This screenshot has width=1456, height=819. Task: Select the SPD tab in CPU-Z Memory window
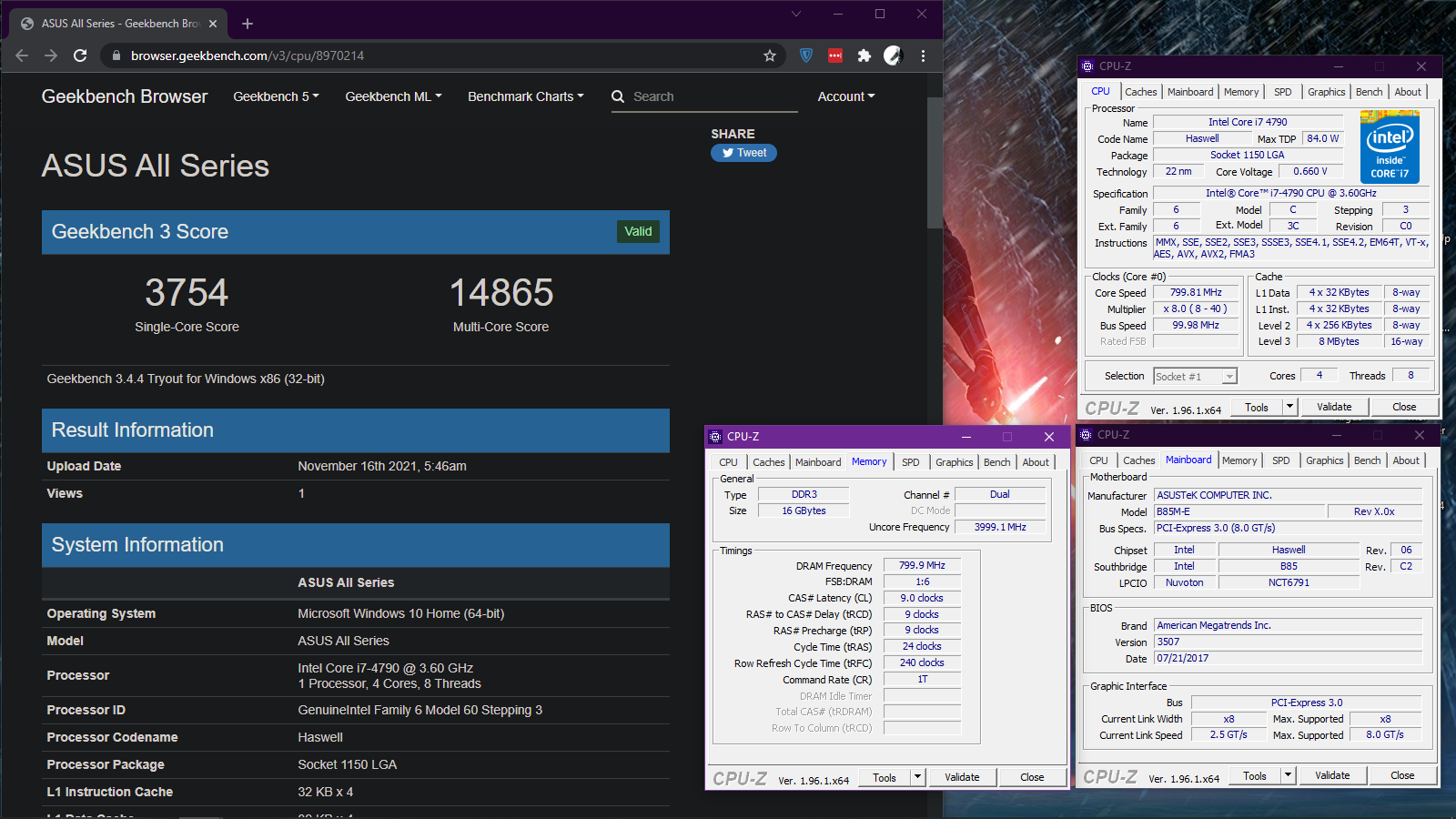(910, 462)
